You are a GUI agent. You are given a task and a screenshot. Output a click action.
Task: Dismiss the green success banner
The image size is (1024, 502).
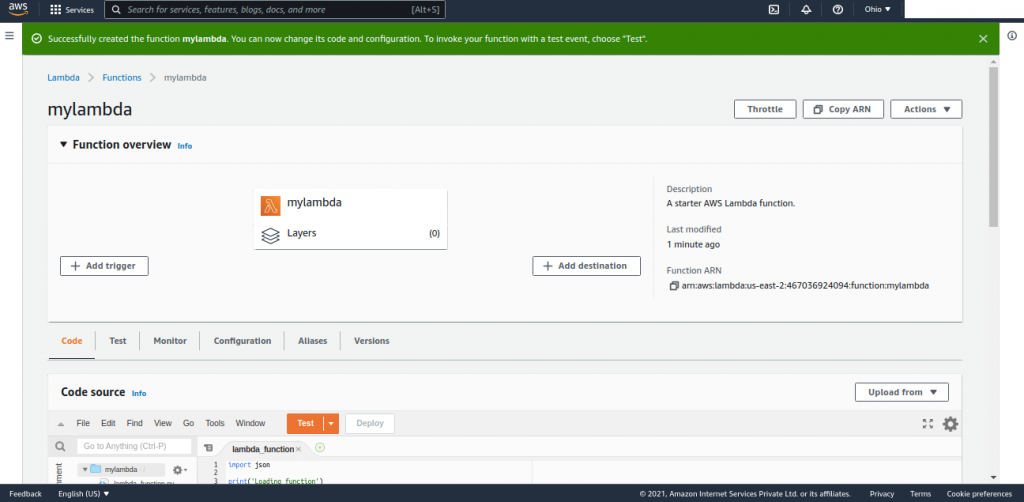point(983,39)
